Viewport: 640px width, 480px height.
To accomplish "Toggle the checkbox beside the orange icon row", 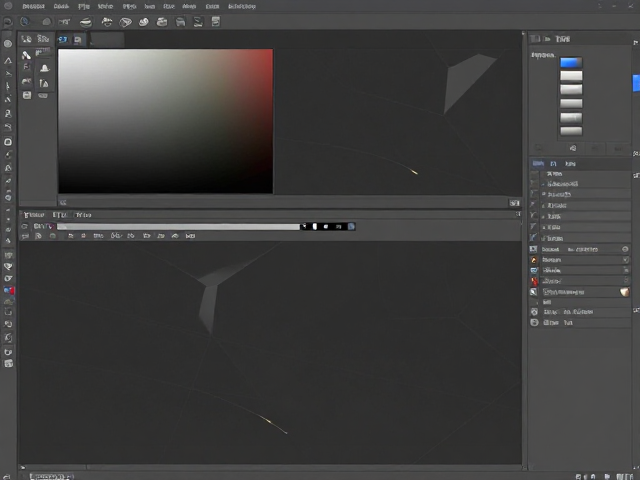I will pyautogui.click(x=626, y=260).
